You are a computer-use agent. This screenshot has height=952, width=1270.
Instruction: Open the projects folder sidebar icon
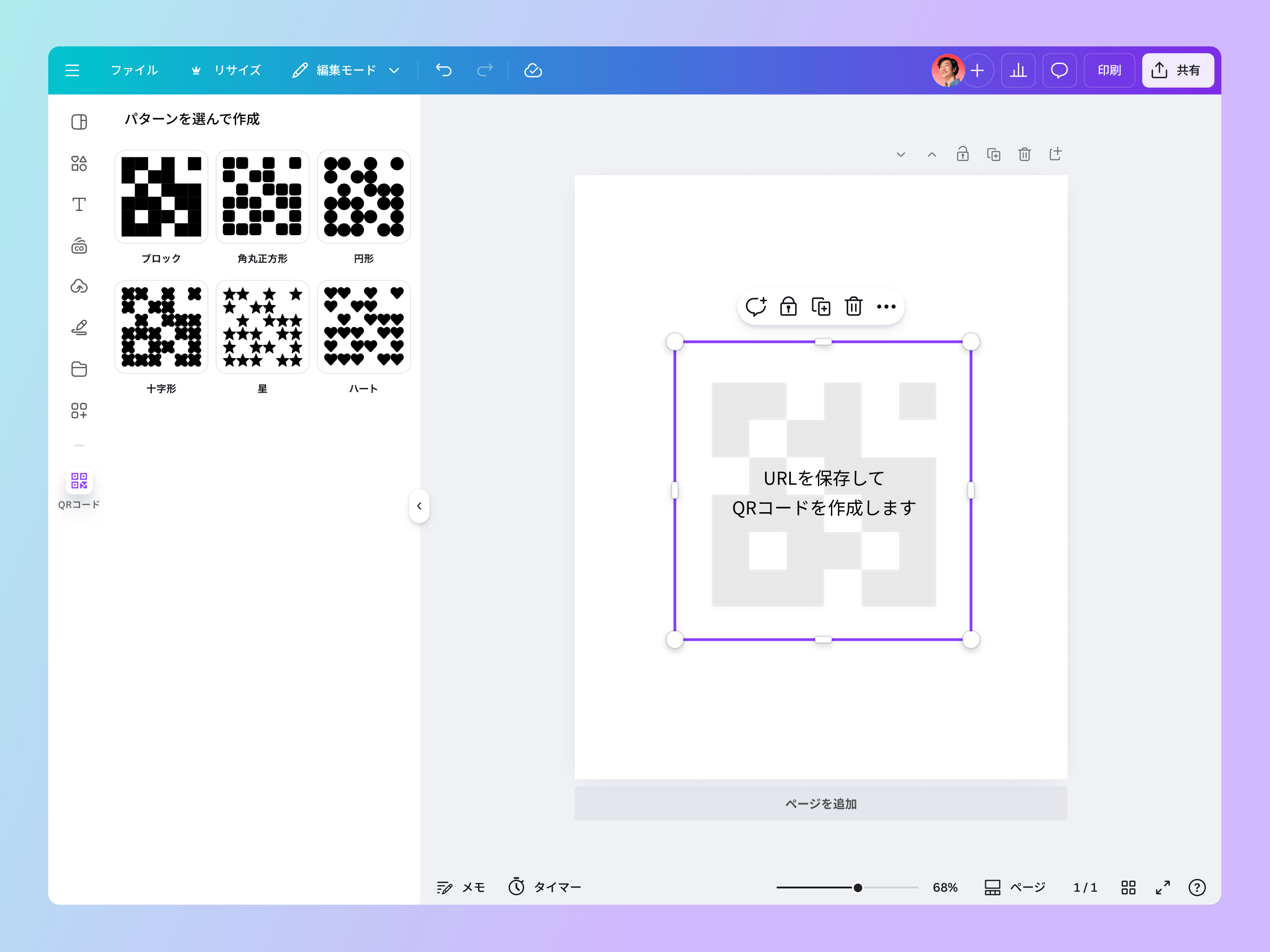pyautogui.click(x=79, y=369)
